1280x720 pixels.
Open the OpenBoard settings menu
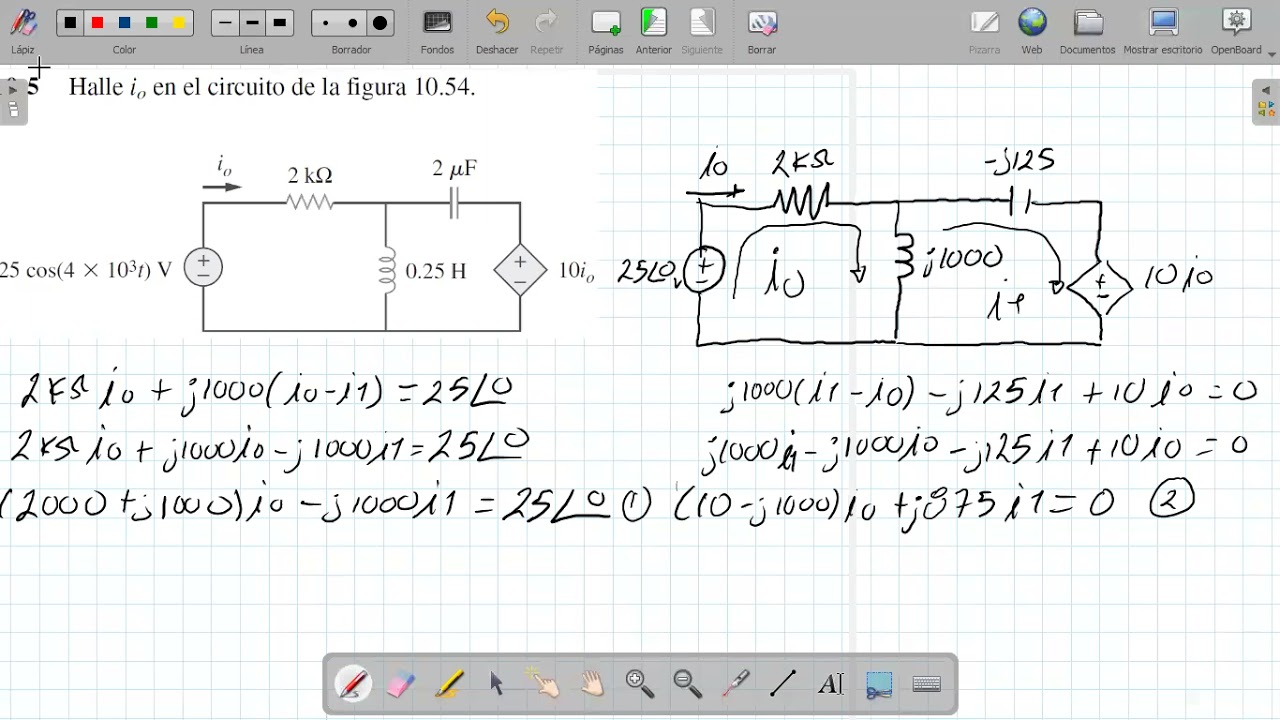[x=1236, y=30]
